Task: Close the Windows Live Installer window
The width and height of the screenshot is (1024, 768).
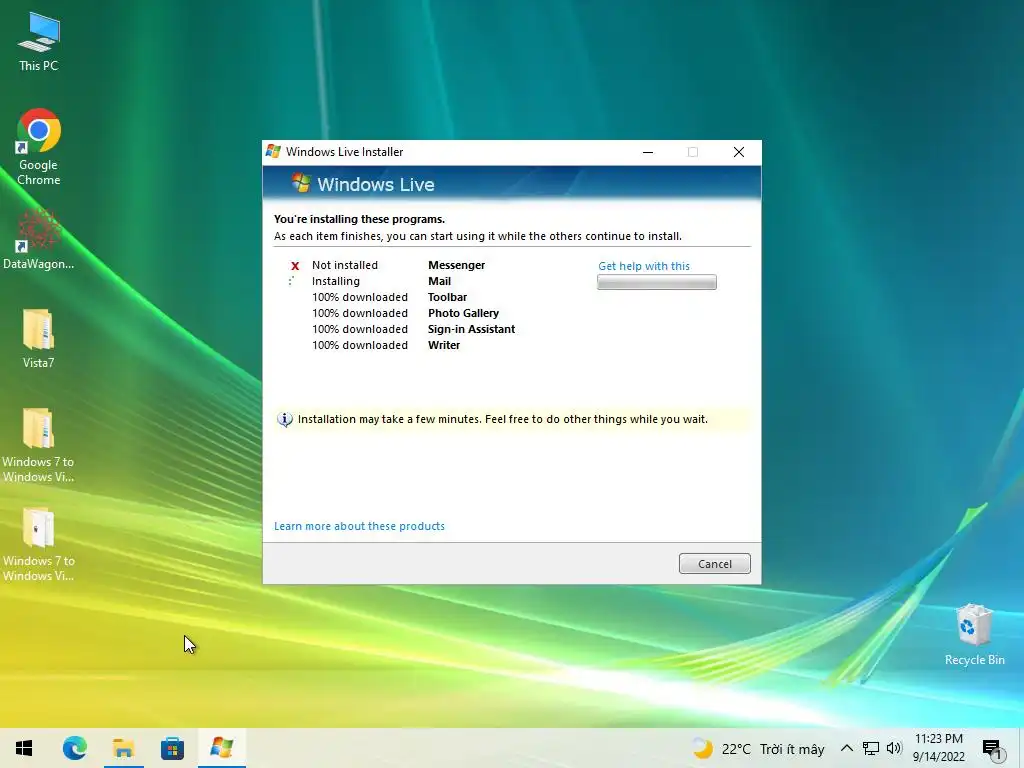Action: (x=739, y=152)
